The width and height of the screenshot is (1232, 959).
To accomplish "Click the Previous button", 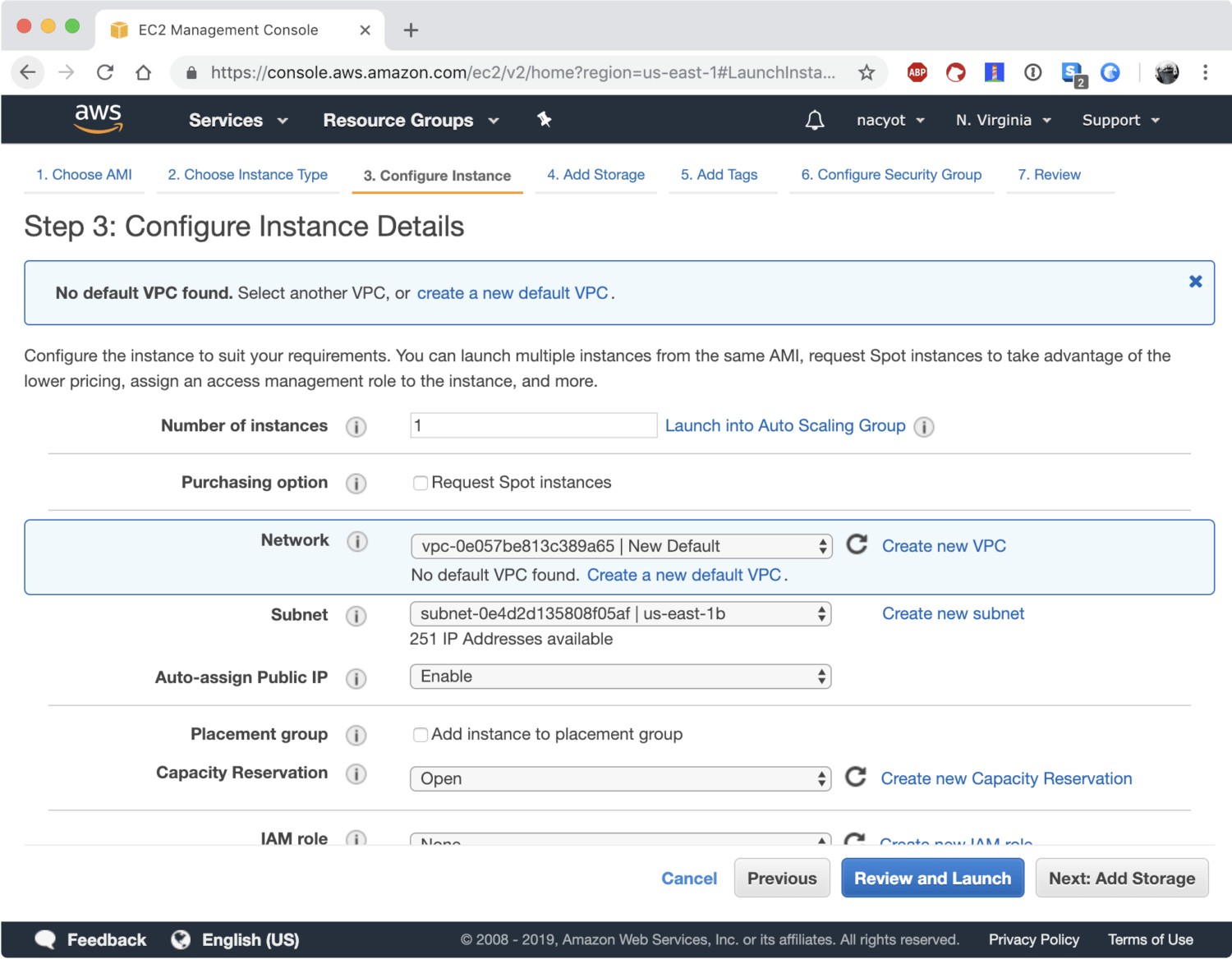I will (782, 878).
